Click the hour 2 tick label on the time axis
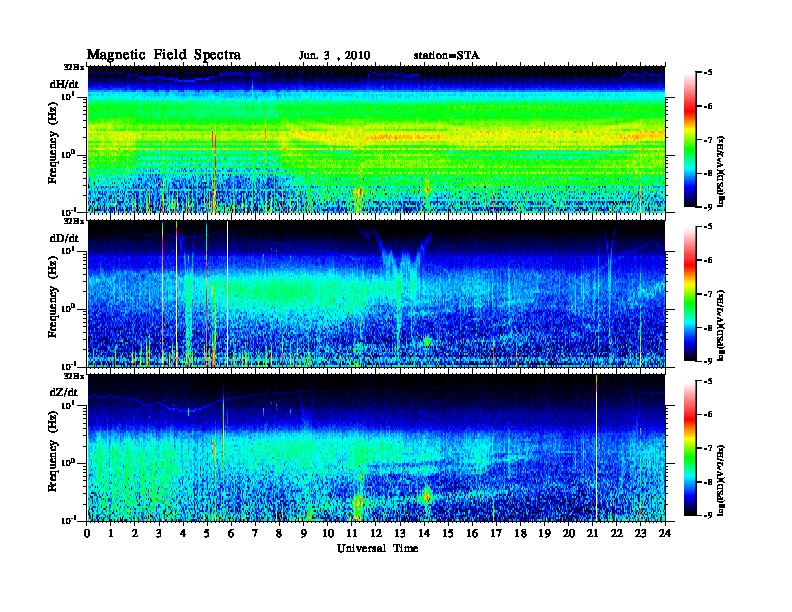Image resolution: width=792 pixels, height=612 pixels. (x=135, y=533)
